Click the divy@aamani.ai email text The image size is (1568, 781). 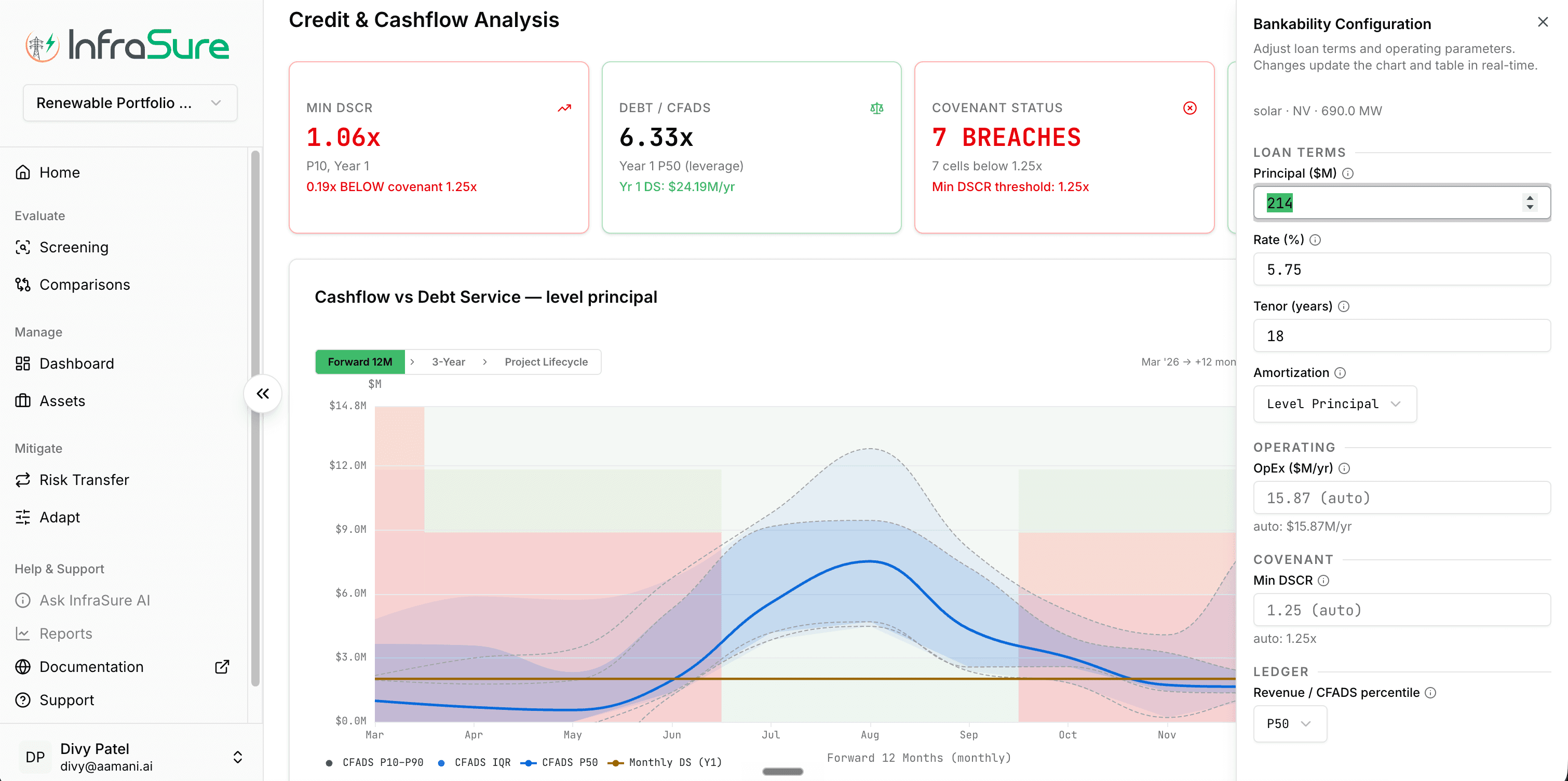click(106, 766)
